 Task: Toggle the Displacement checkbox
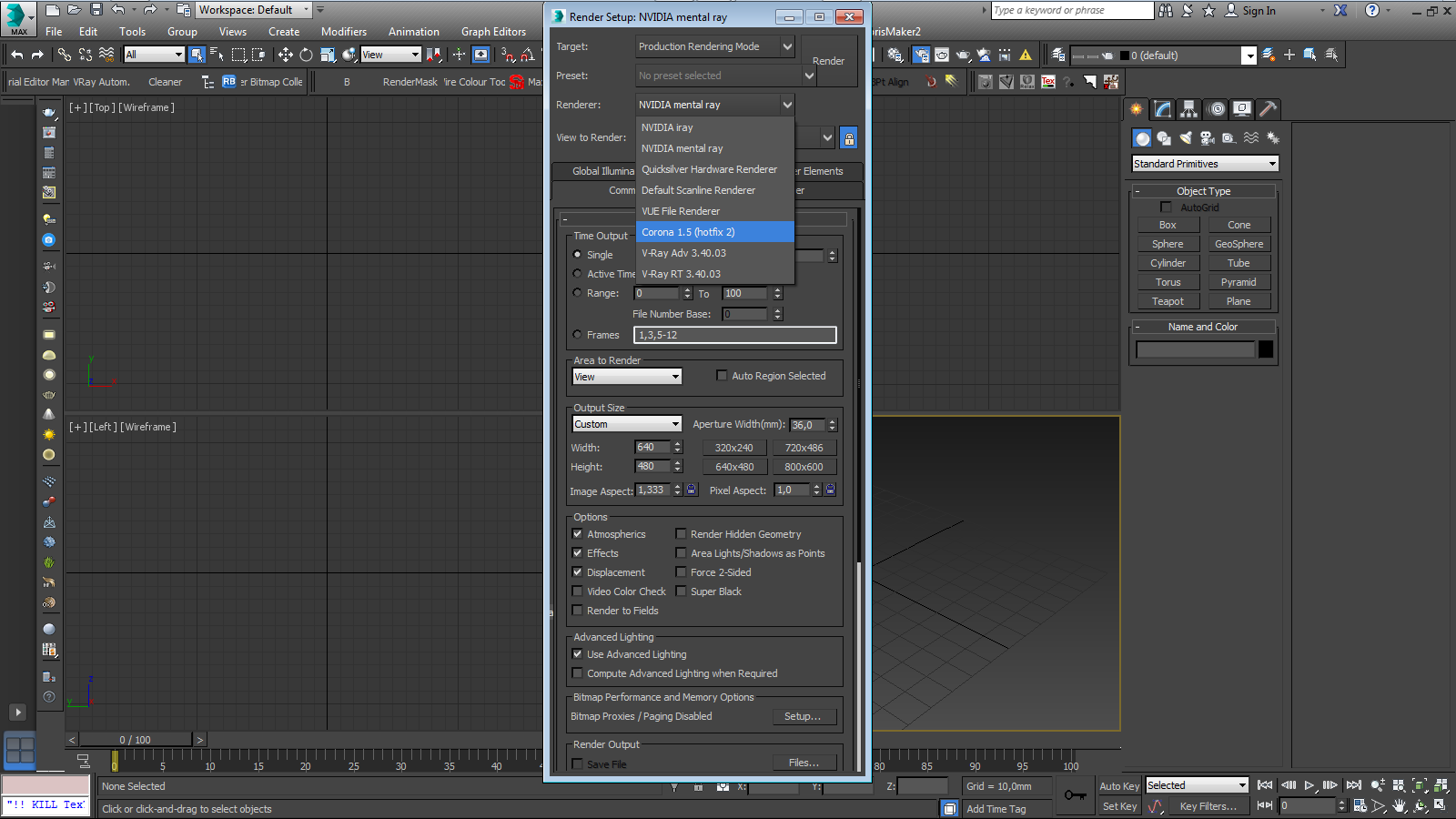coord(577,572)
